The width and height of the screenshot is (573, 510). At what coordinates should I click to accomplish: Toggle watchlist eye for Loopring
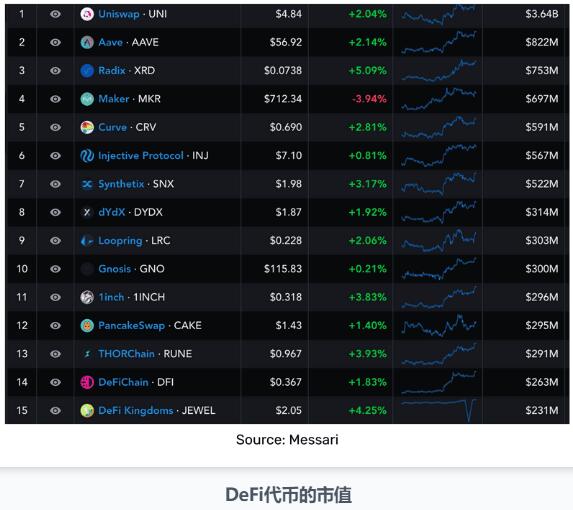[55, 241]
